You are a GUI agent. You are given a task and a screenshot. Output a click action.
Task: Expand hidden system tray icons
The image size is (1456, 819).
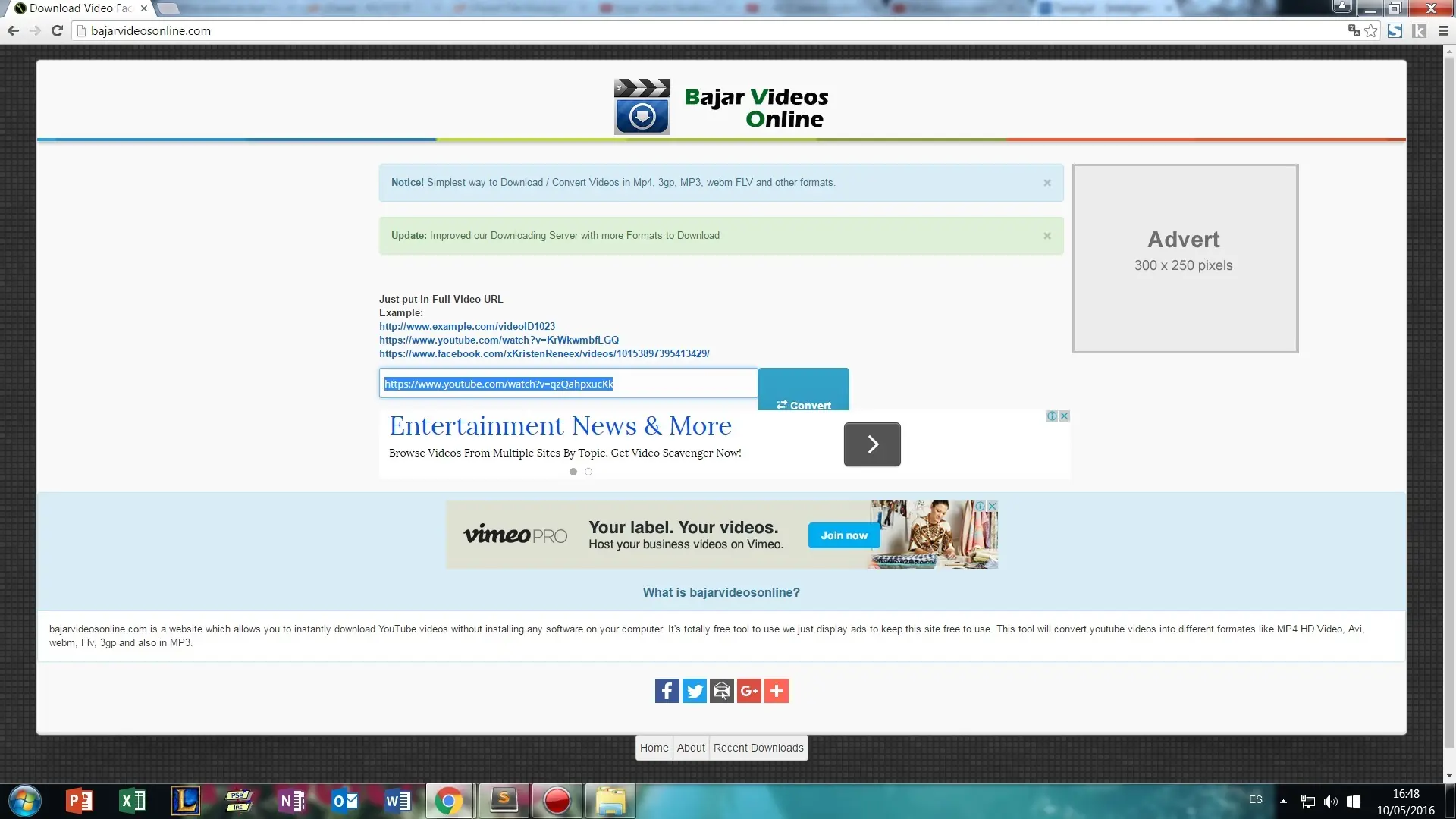1284,801
